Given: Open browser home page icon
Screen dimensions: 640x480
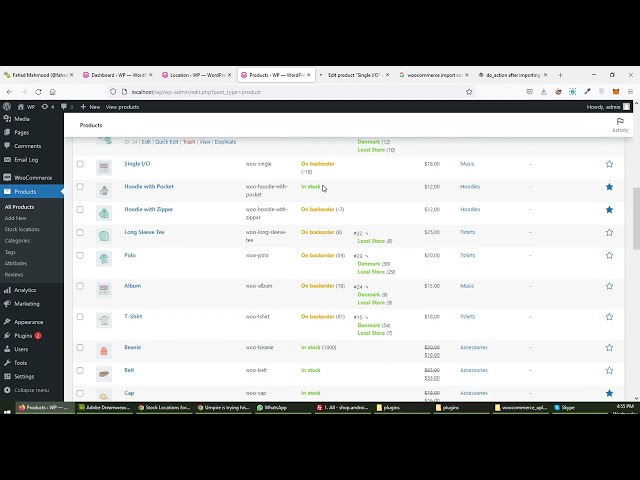Looking at the screenshot, I should coord(53,92).
